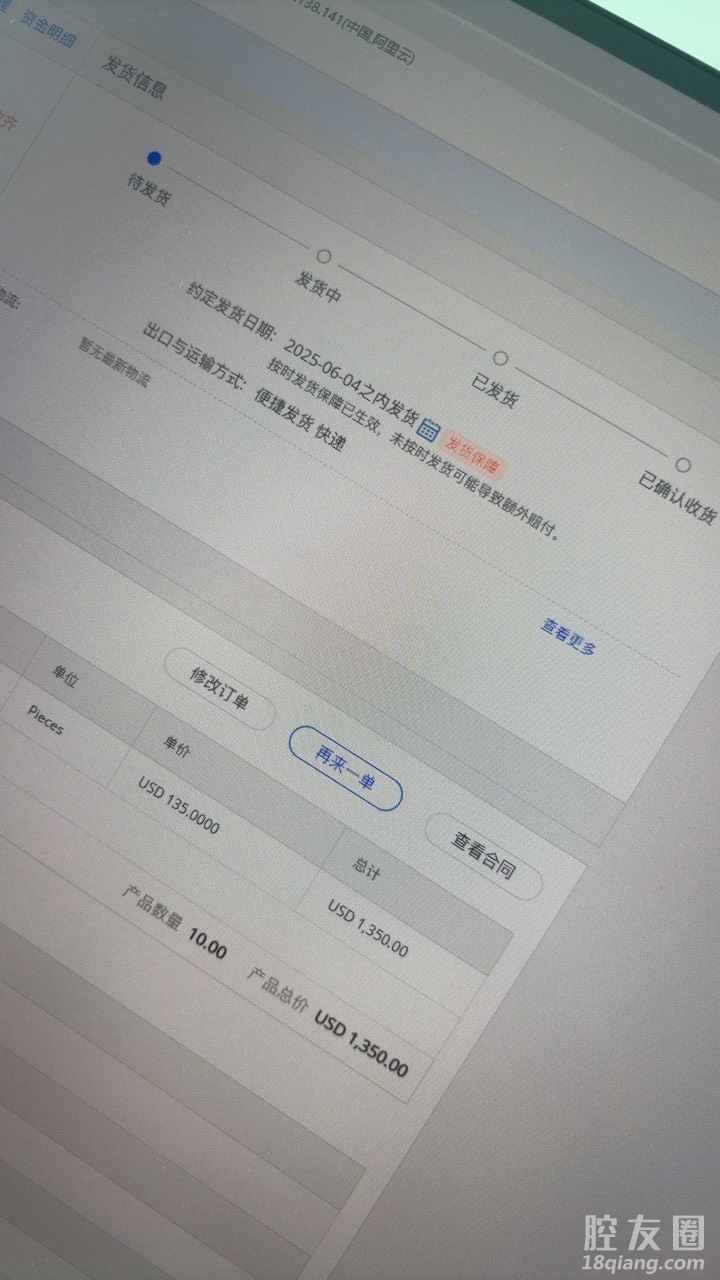Click the 单价 column header

click(176, 745)
